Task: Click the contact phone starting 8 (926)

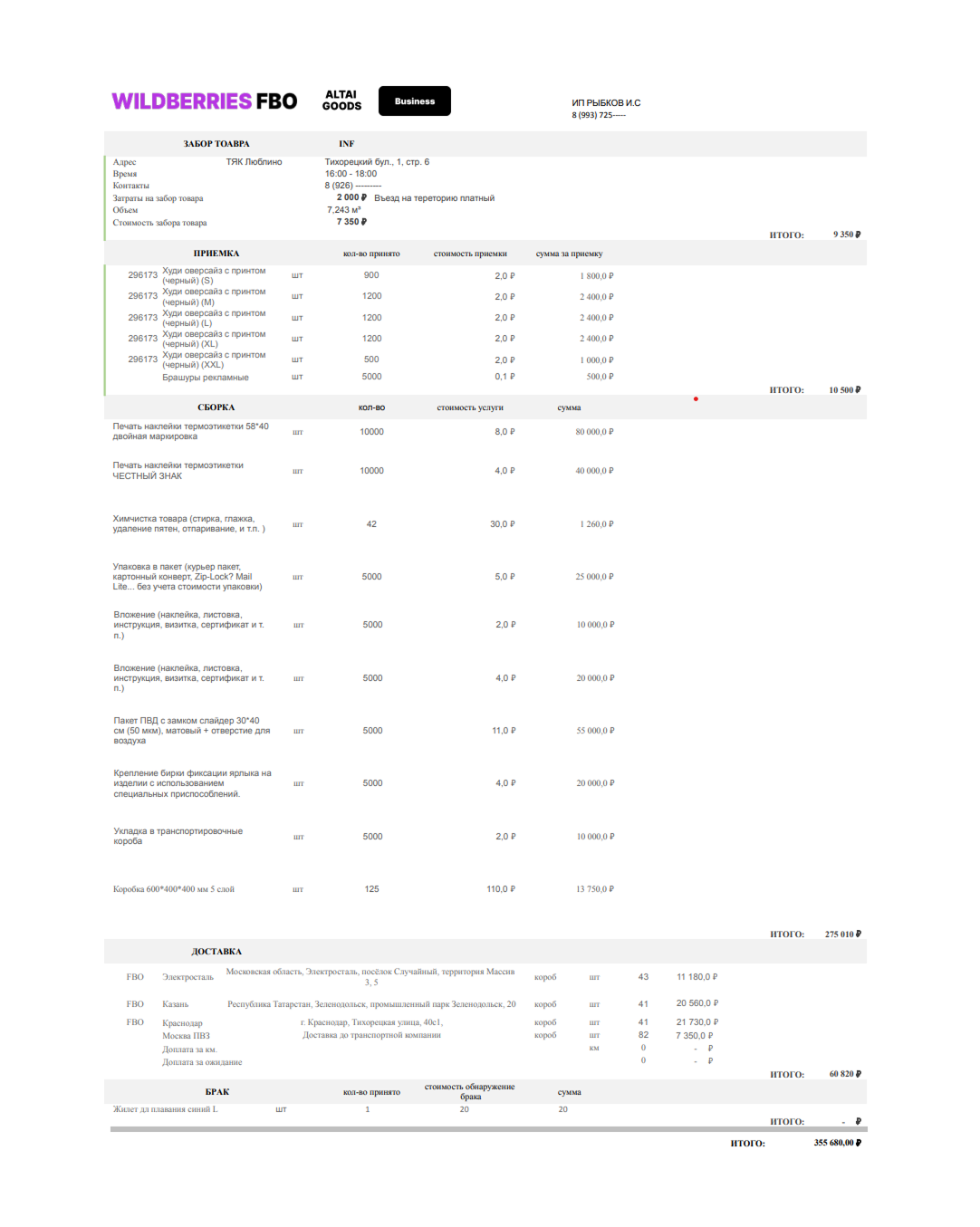Action: [x=353, y=186]
